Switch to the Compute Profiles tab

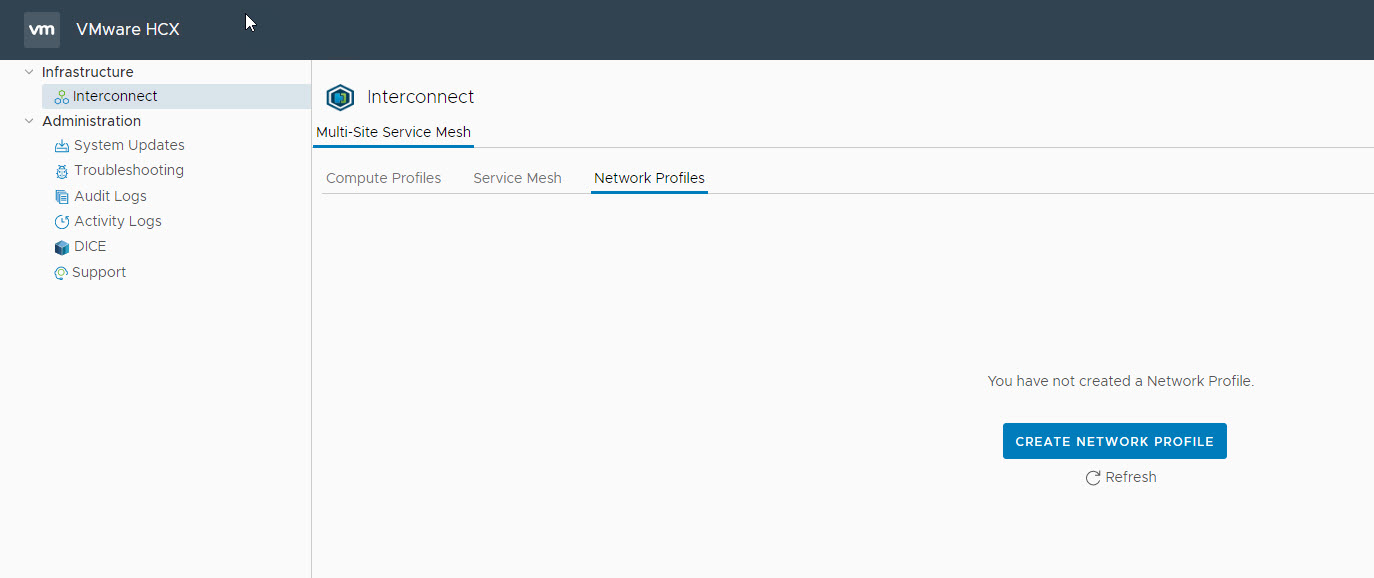pyautogui.click(x=383, y=178)
